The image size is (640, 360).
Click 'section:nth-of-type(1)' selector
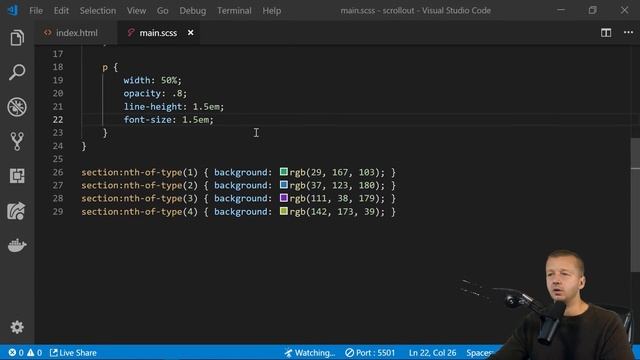point(139,172)
